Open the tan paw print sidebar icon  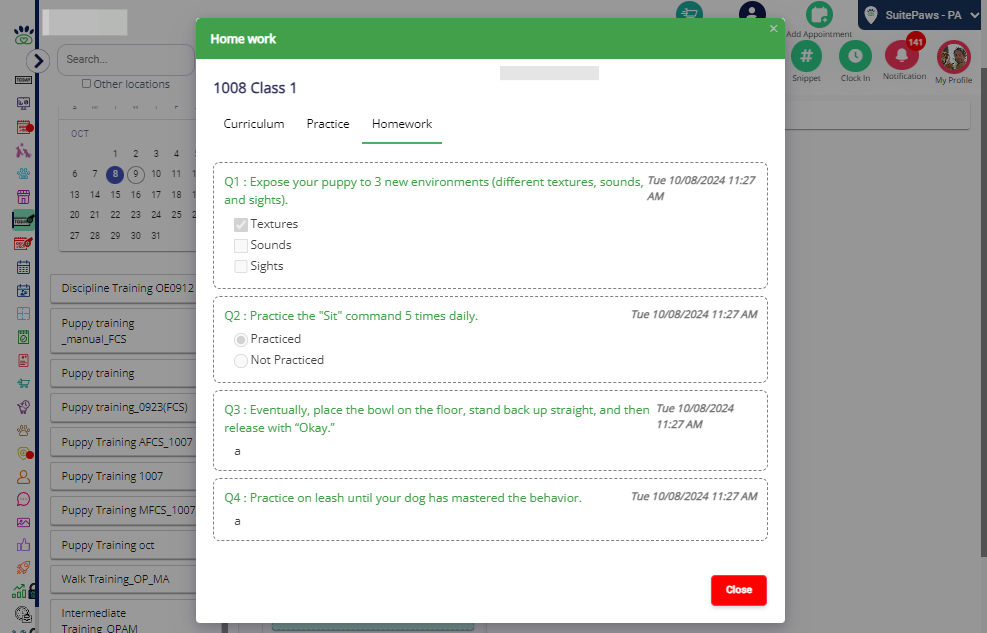[23, 430]
